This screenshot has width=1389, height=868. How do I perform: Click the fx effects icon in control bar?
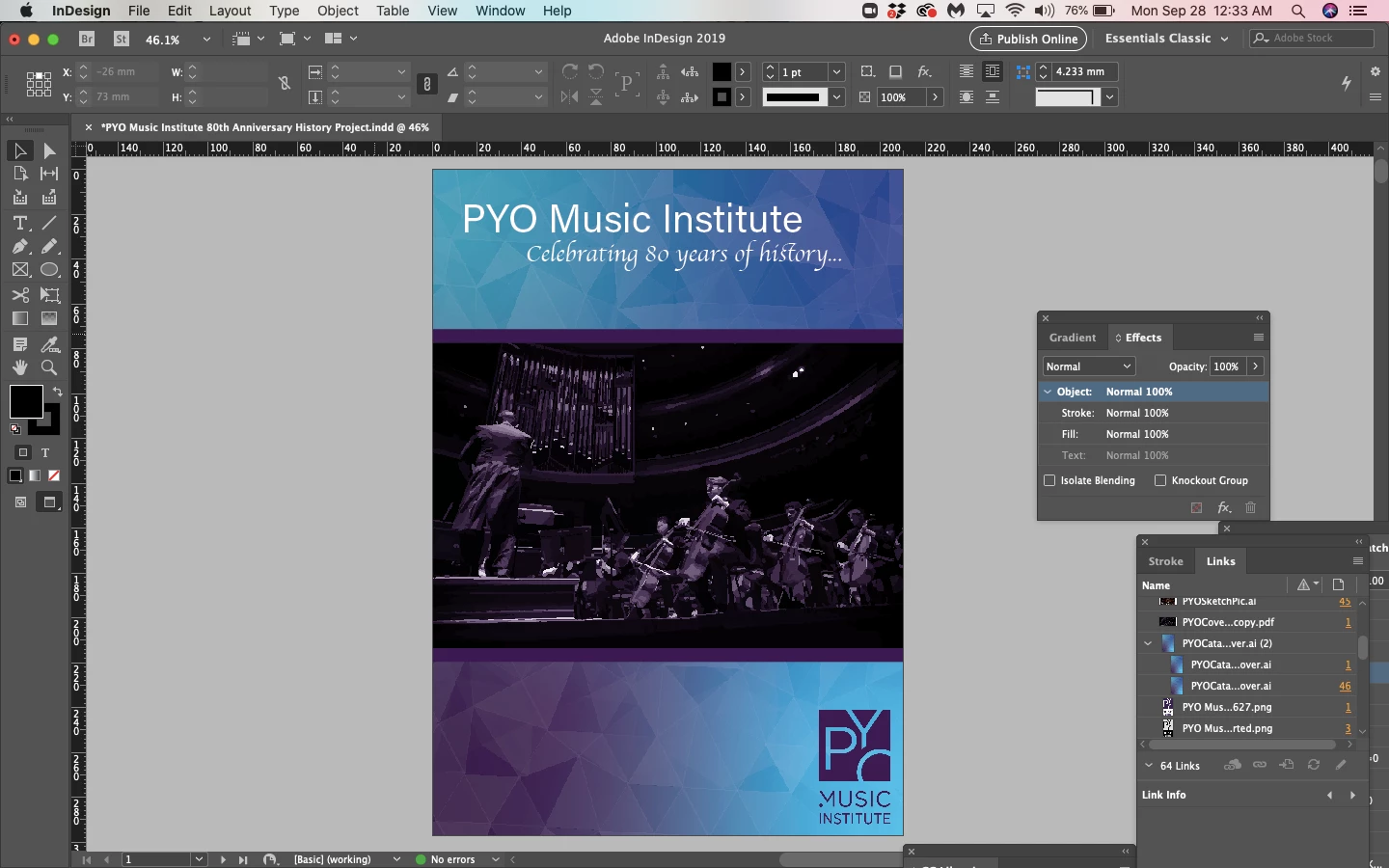click(924, 71)
